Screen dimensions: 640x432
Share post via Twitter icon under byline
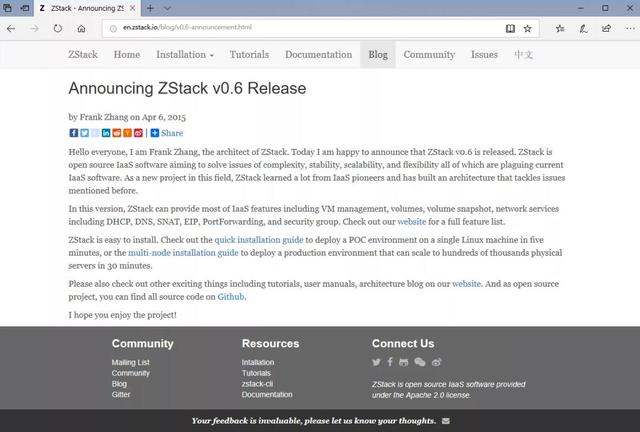tap(84, 133)
